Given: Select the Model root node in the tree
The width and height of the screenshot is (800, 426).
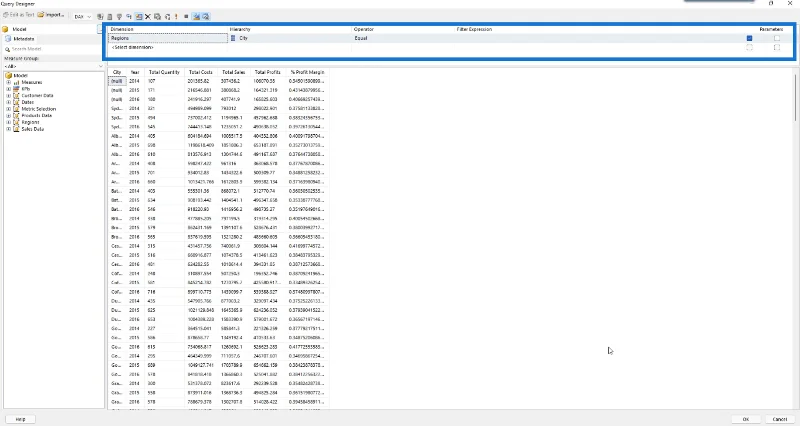Looking at the screenshot, I should [20, 76].
